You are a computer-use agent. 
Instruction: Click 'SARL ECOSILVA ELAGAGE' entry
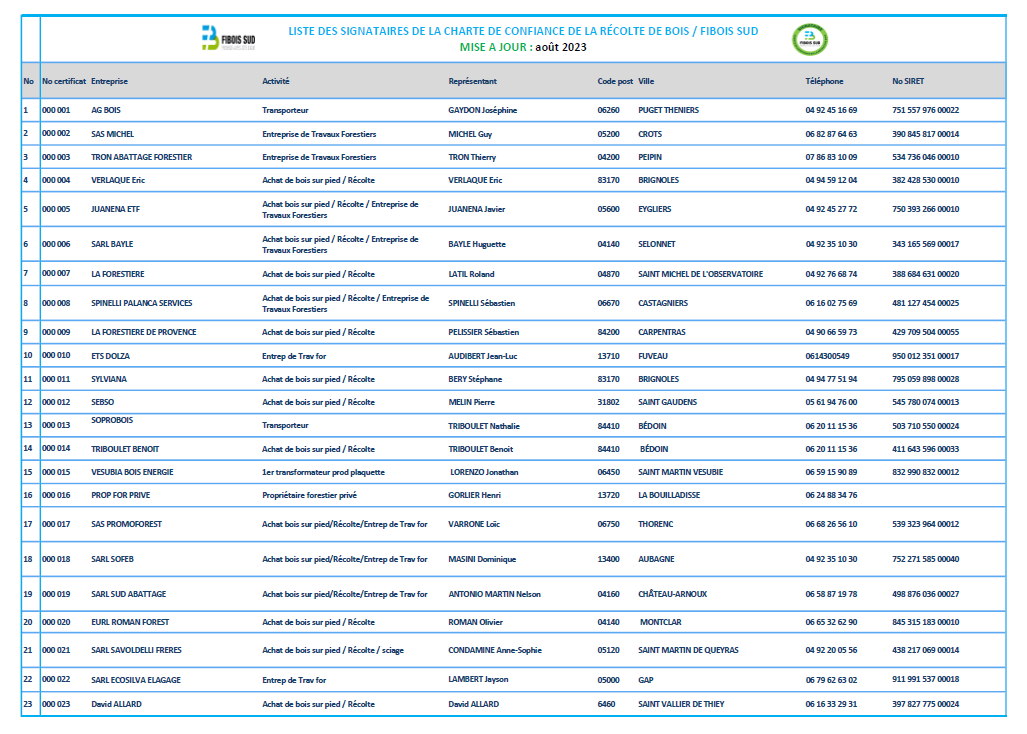click(x=136, y=680)
